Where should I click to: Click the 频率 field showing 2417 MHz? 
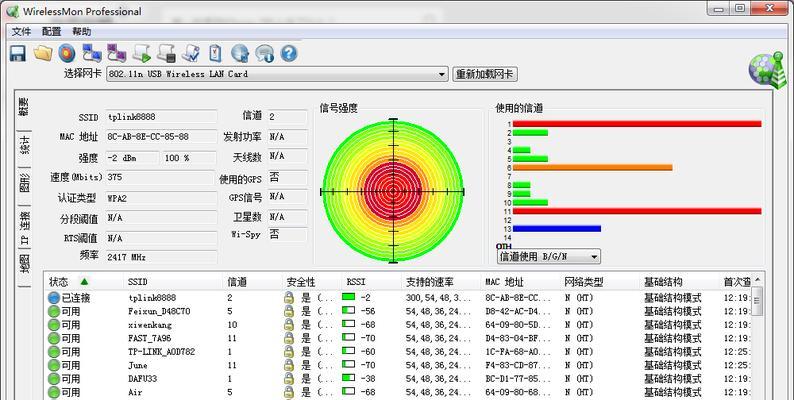click(162, 257)
